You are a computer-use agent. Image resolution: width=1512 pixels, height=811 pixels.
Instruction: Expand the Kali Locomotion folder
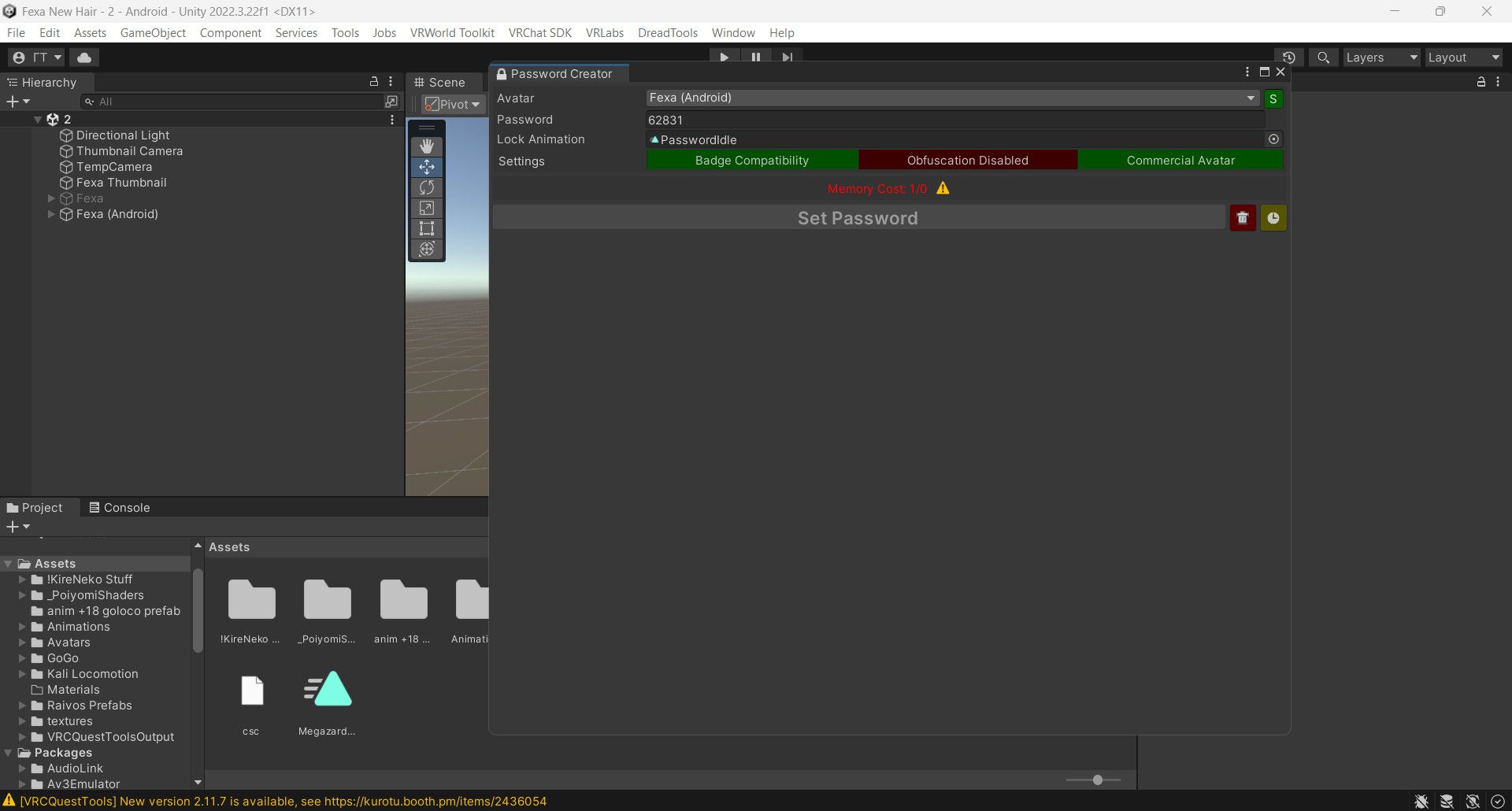22,674
